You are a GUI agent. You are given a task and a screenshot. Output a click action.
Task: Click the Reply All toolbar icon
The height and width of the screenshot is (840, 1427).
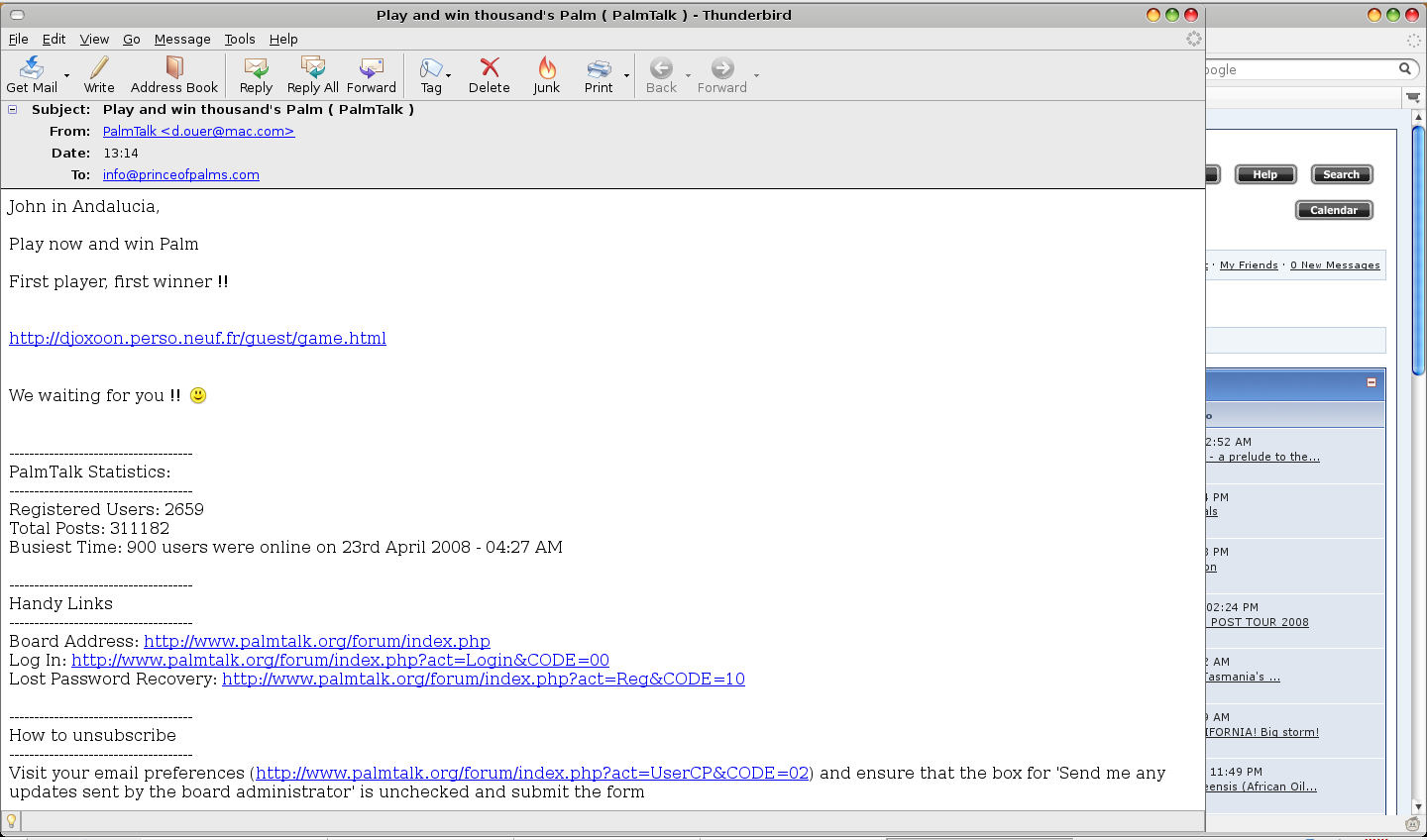point(313,67)
